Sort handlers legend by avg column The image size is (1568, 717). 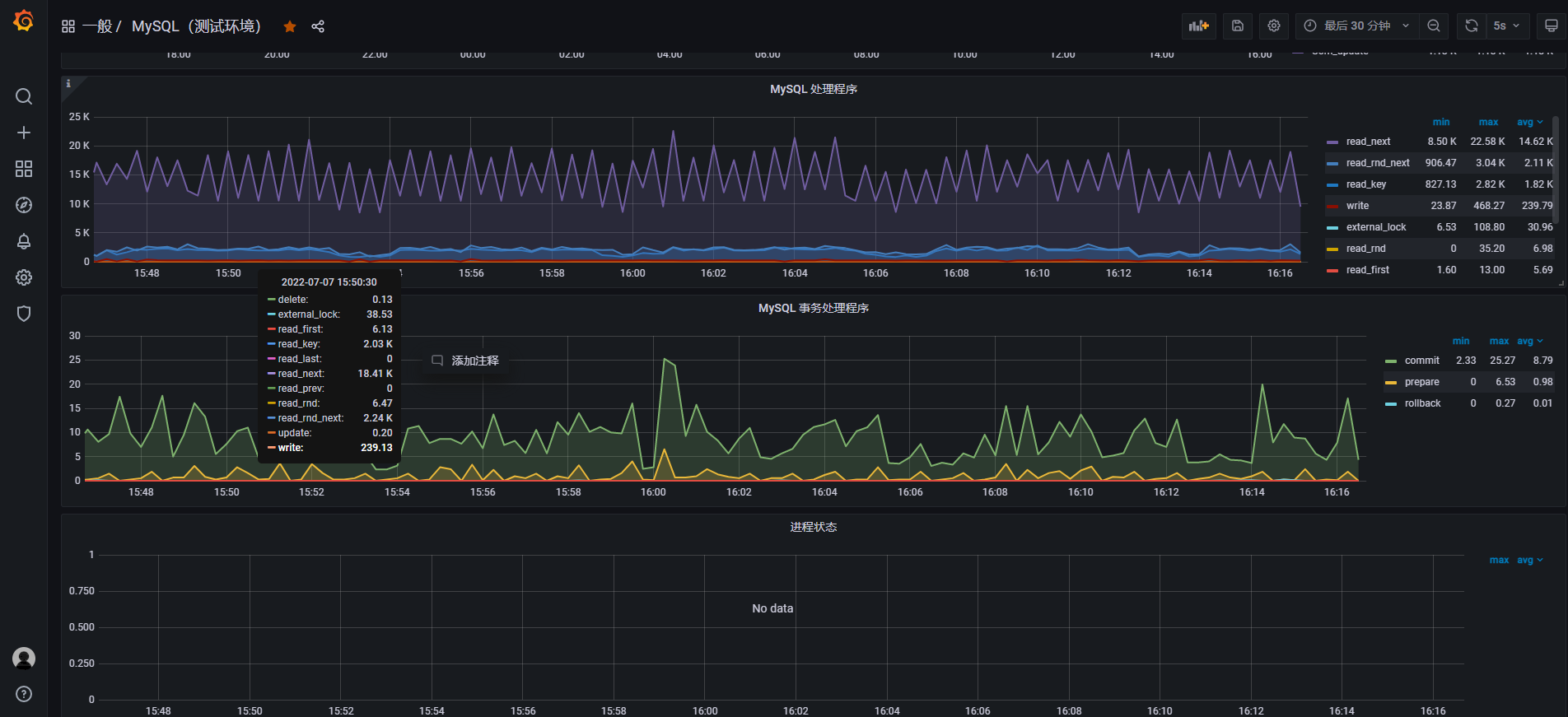(x=1530, y=122)
